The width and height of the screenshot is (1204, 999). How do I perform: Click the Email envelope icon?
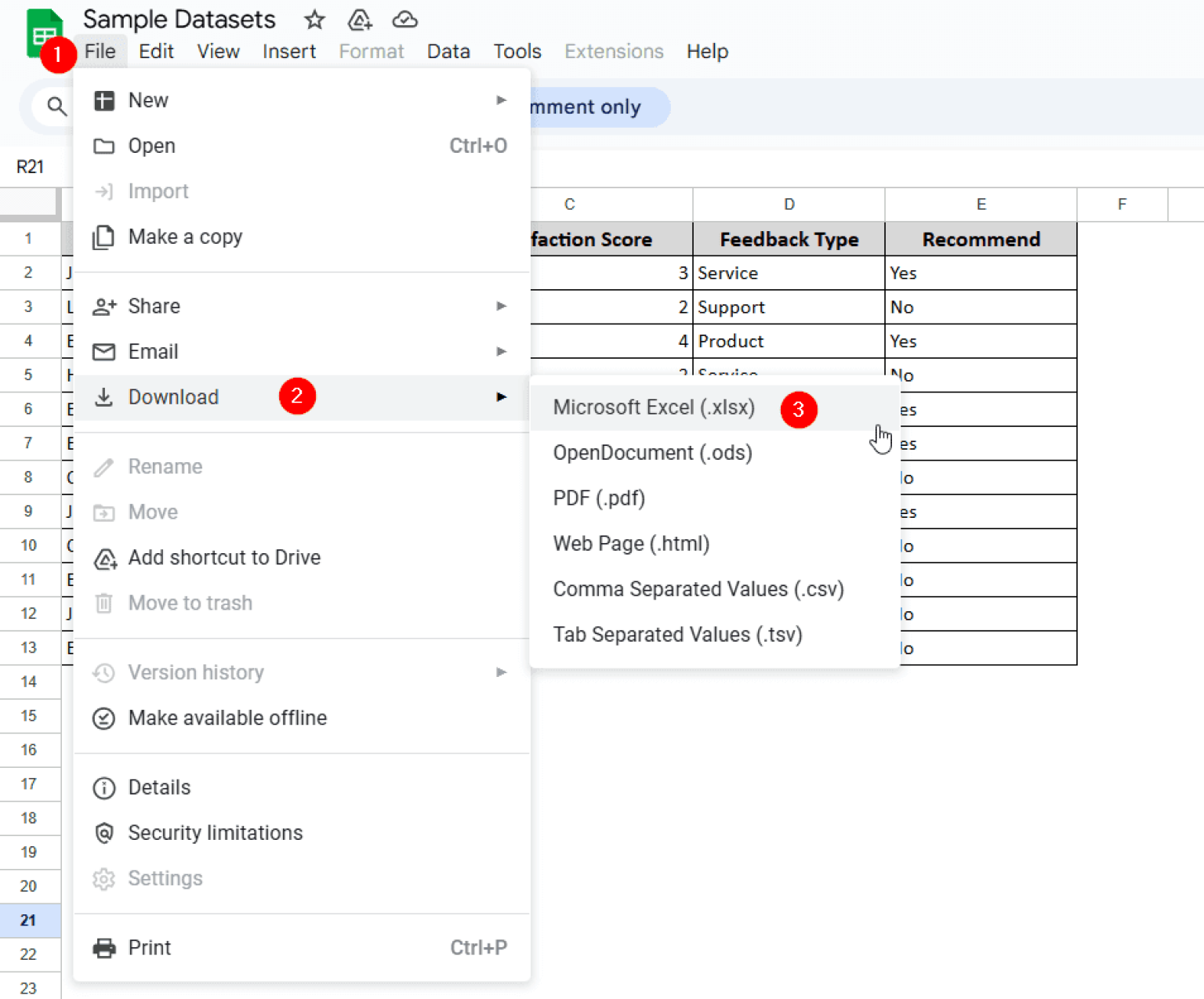click(103, 352)
